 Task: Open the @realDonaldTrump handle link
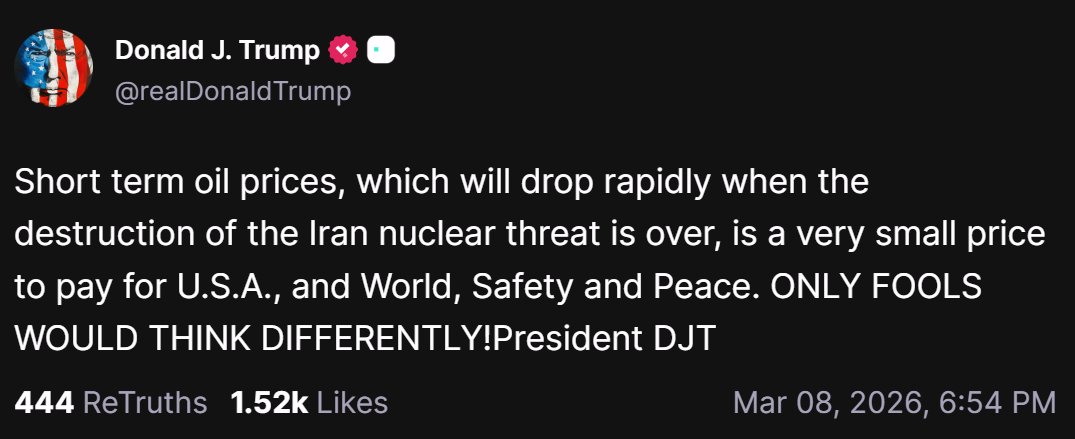pos(233,92)
